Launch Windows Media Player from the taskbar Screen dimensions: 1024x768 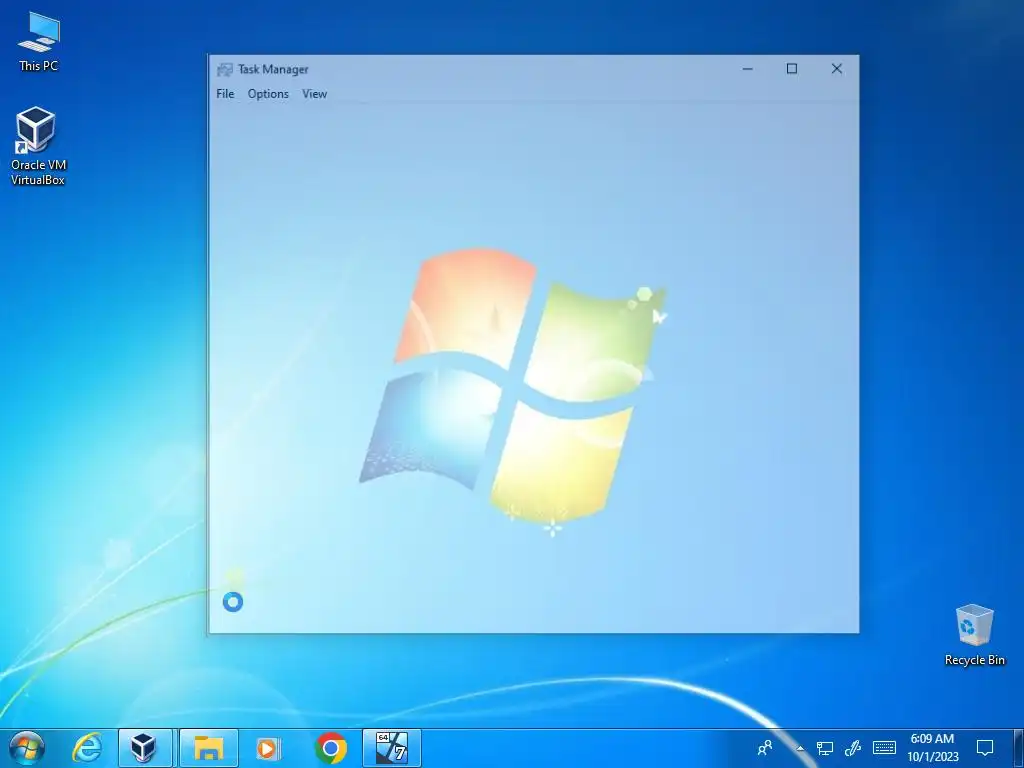[x=268, y=748]
